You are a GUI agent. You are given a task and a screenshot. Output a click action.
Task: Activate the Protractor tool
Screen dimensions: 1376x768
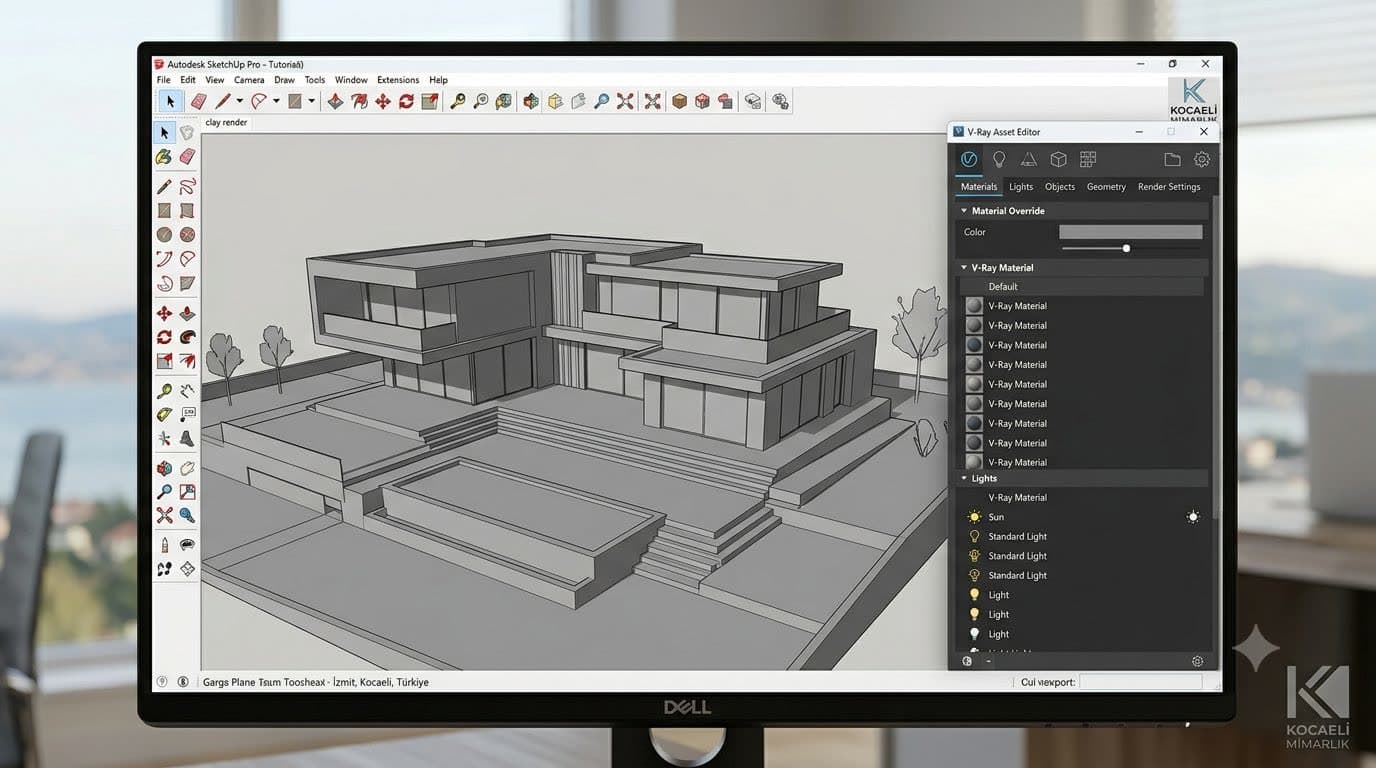[164, 414]
